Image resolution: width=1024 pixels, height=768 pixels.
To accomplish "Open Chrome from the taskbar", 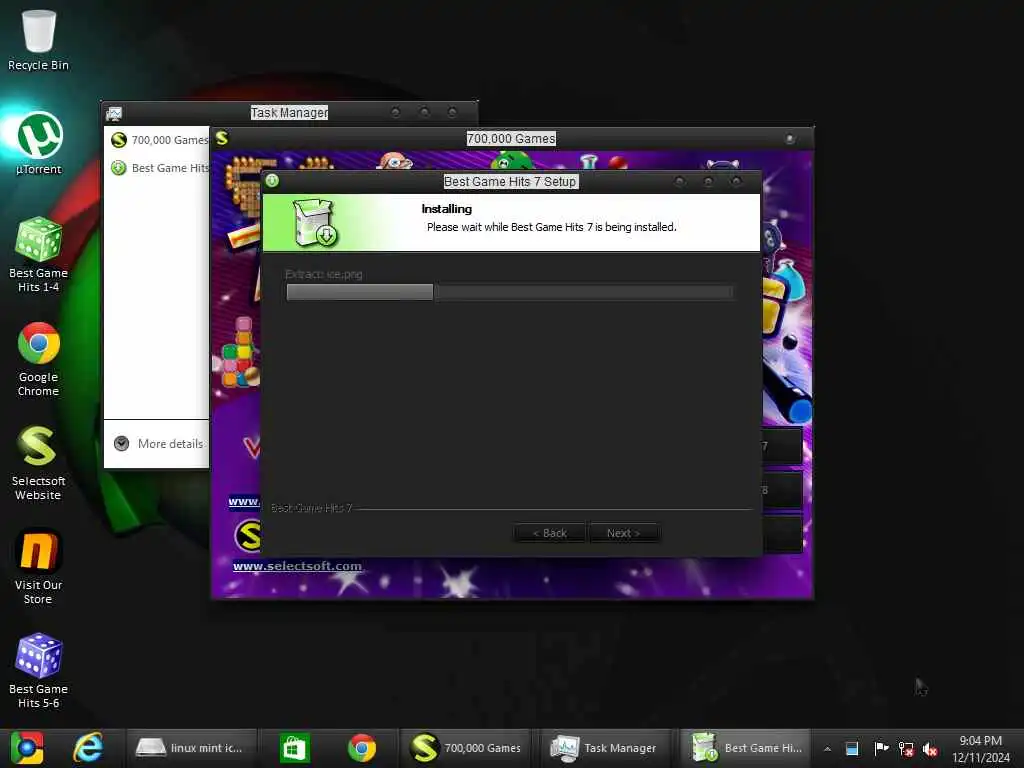I will pyautogui.click(x=362, y=748).
